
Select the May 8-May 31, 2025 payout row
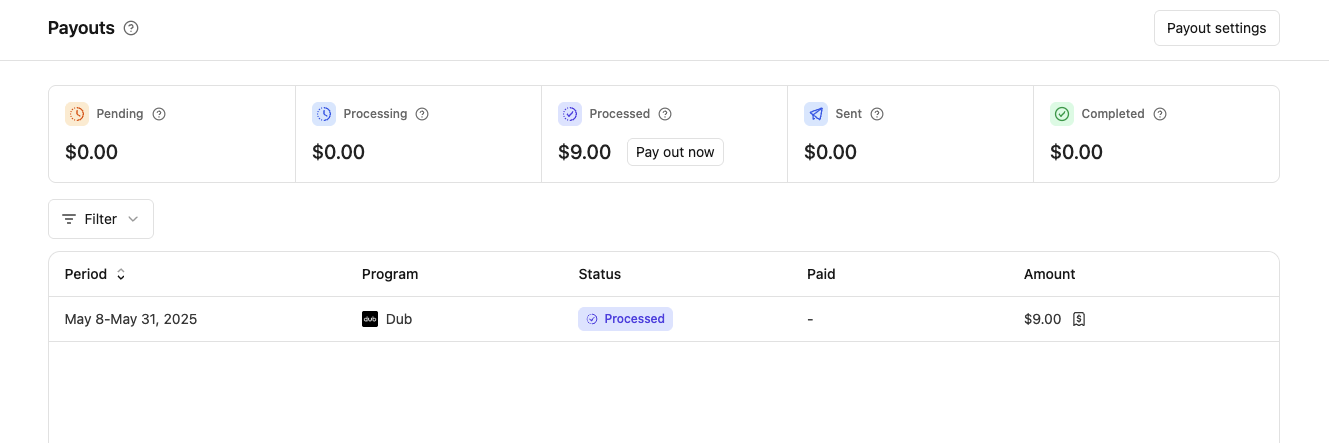(131, 319)
